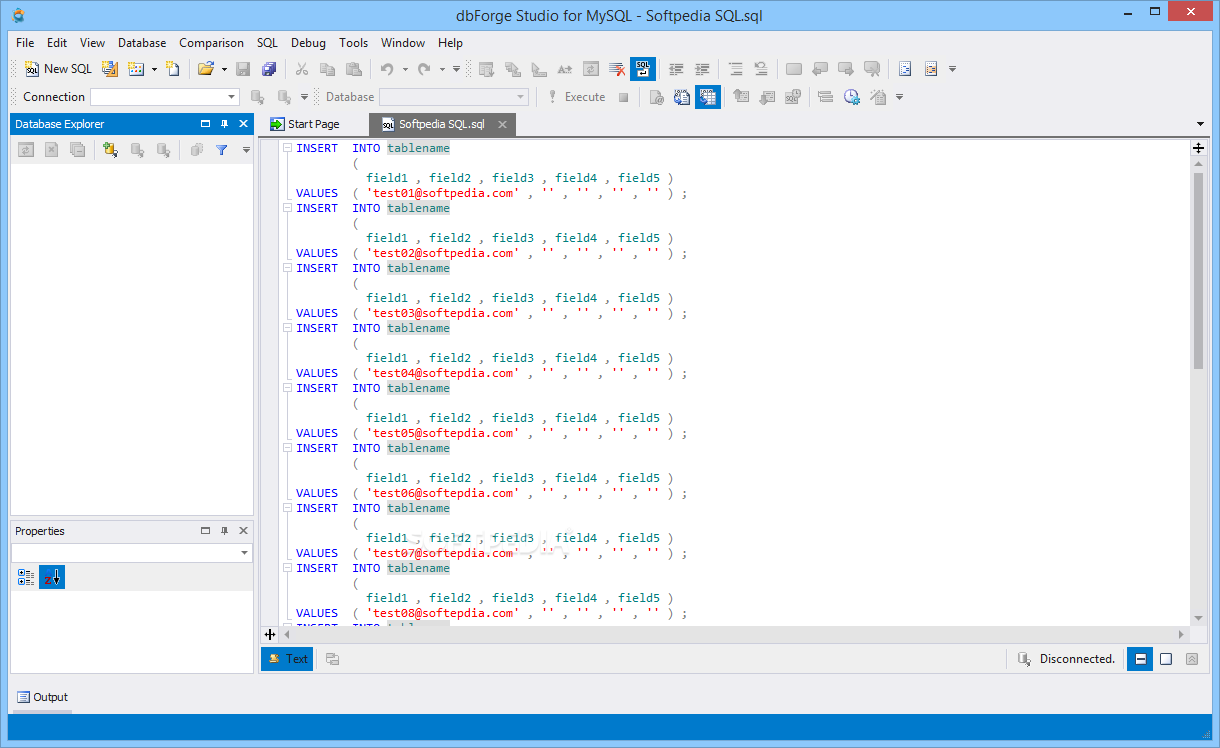
Task: Click the Paste clipboard icon
Action: coord(353,69)
